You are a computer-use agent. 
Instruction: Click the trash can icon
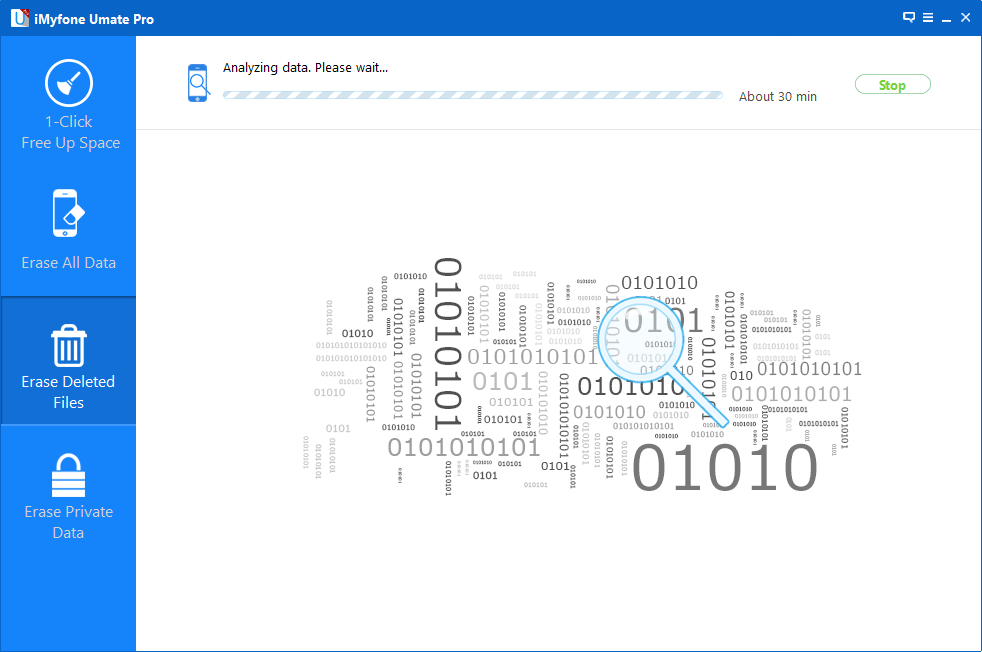click(68, 345)
